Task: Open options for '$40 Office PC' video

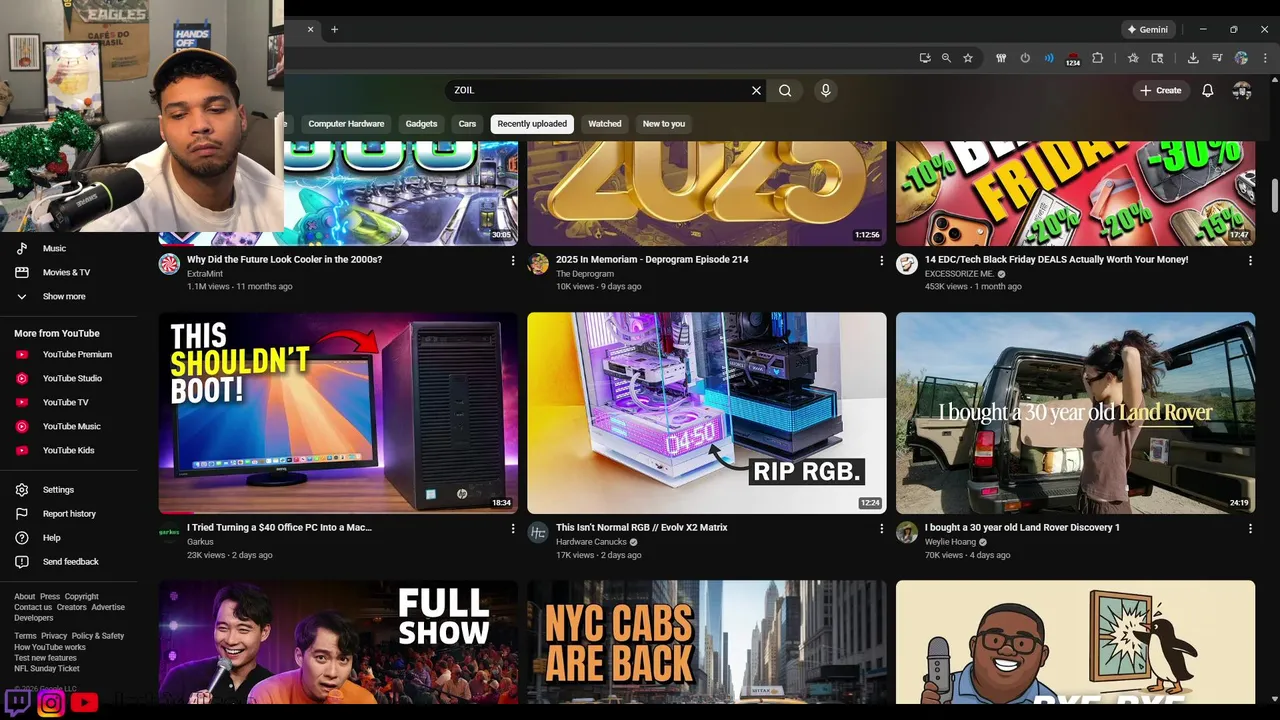Action: coord(513,528)
